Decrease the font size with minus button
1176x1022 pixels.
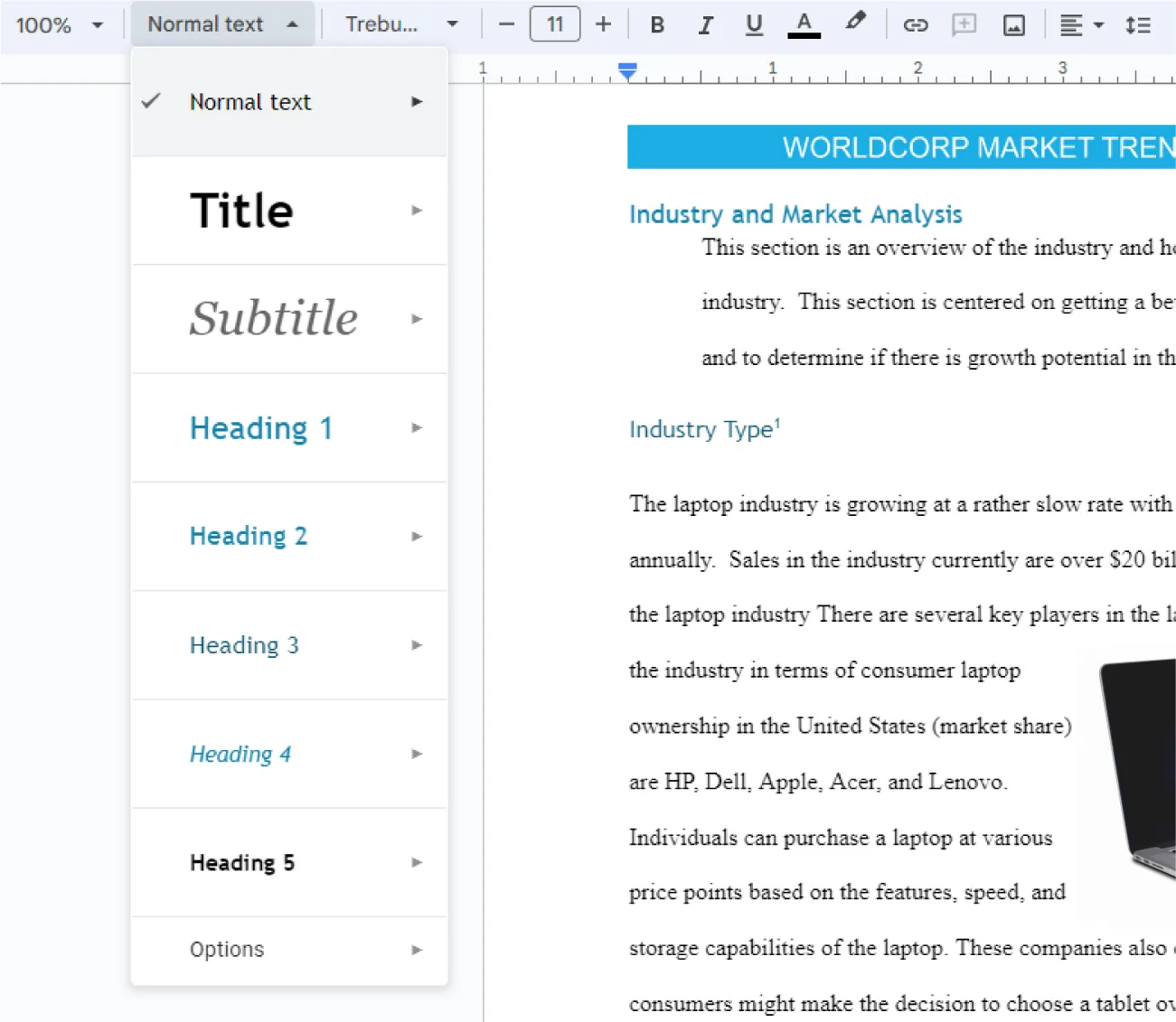coord(506,24)
